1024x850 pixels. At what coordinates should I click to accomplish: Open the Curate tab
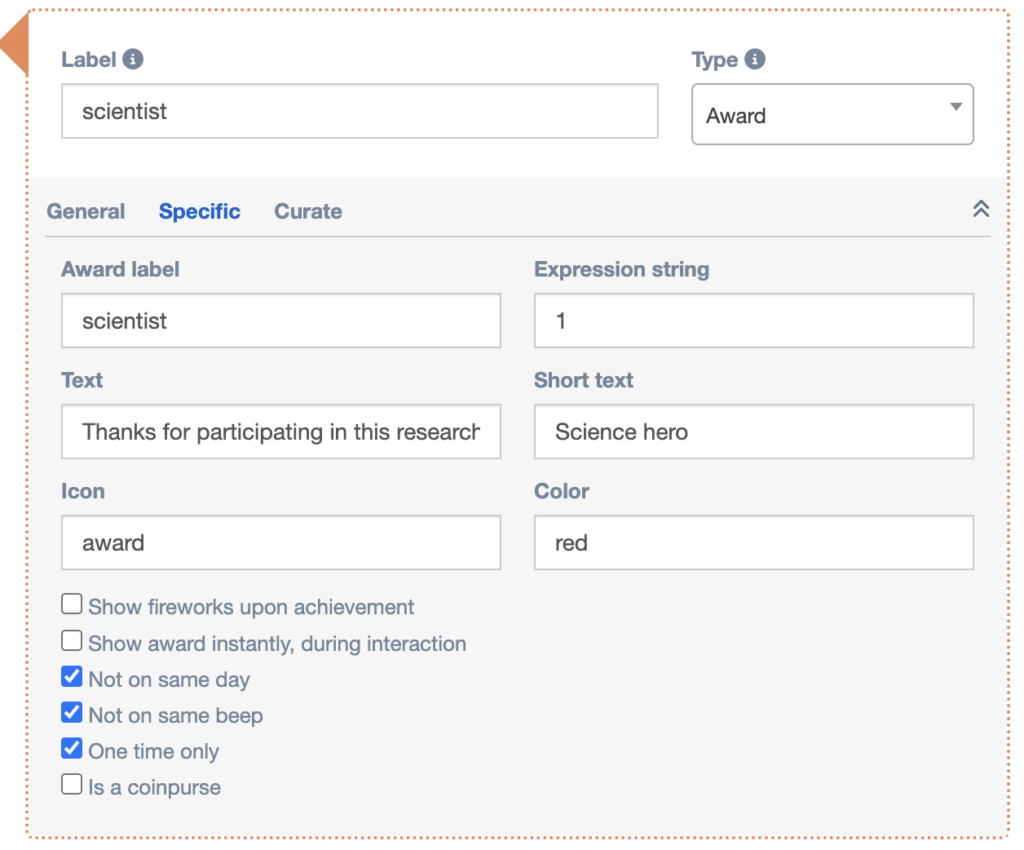[x=308, y=211]
